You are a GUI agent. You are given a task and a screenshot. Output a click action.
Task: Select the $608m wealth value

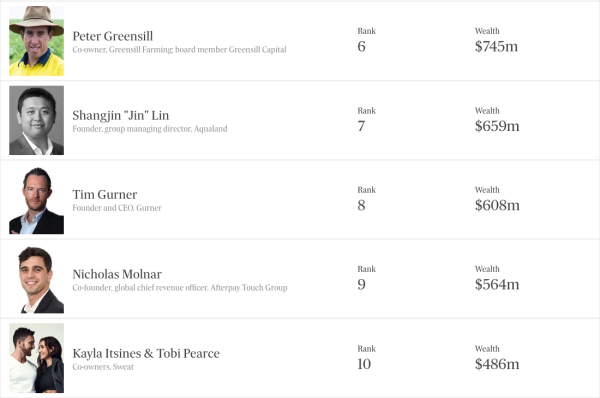[497, 205]
